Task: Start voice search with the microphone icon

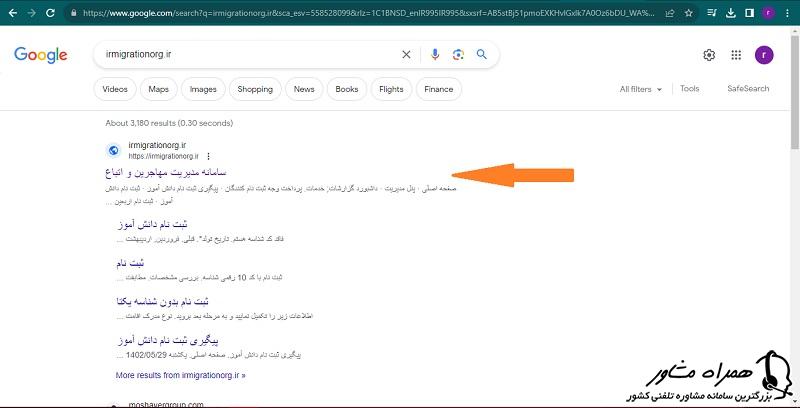Action: pyautogui.click(x=435, y=55)
